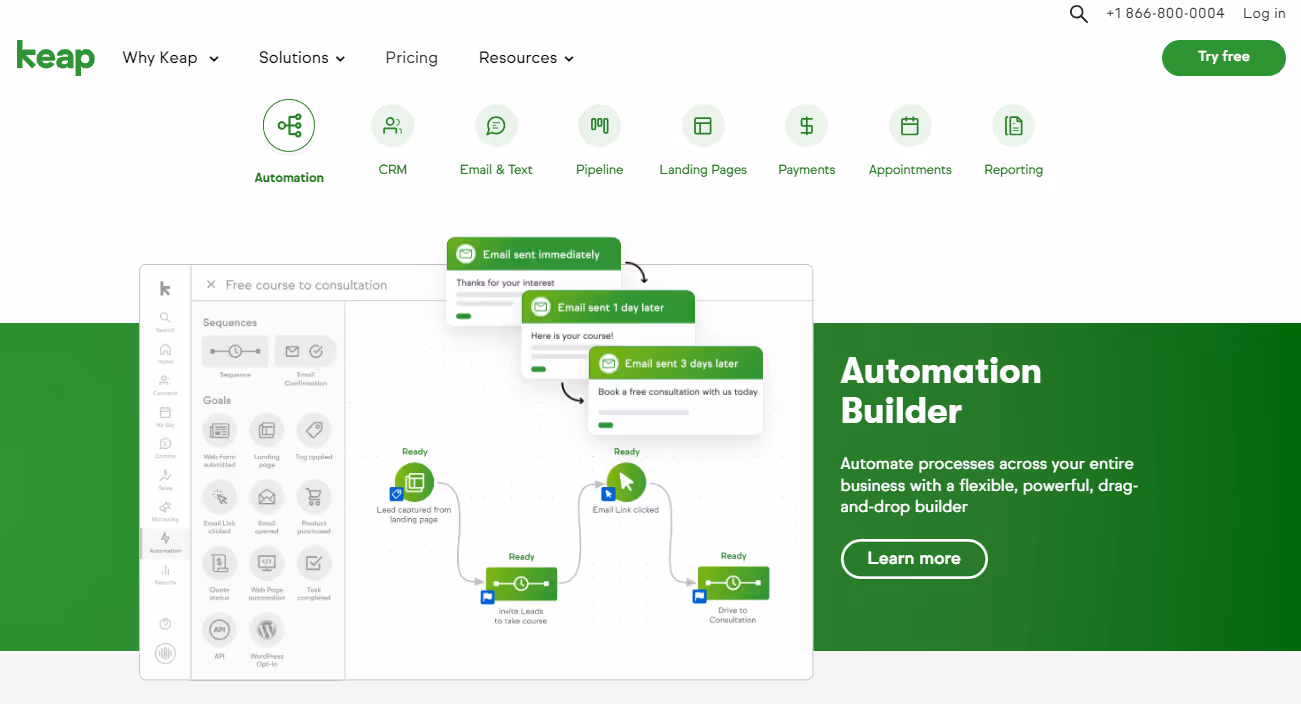The image size is (1301, 704).
Task: Click the sidebar Reports bar chart icon
Action: click(165, 570)
